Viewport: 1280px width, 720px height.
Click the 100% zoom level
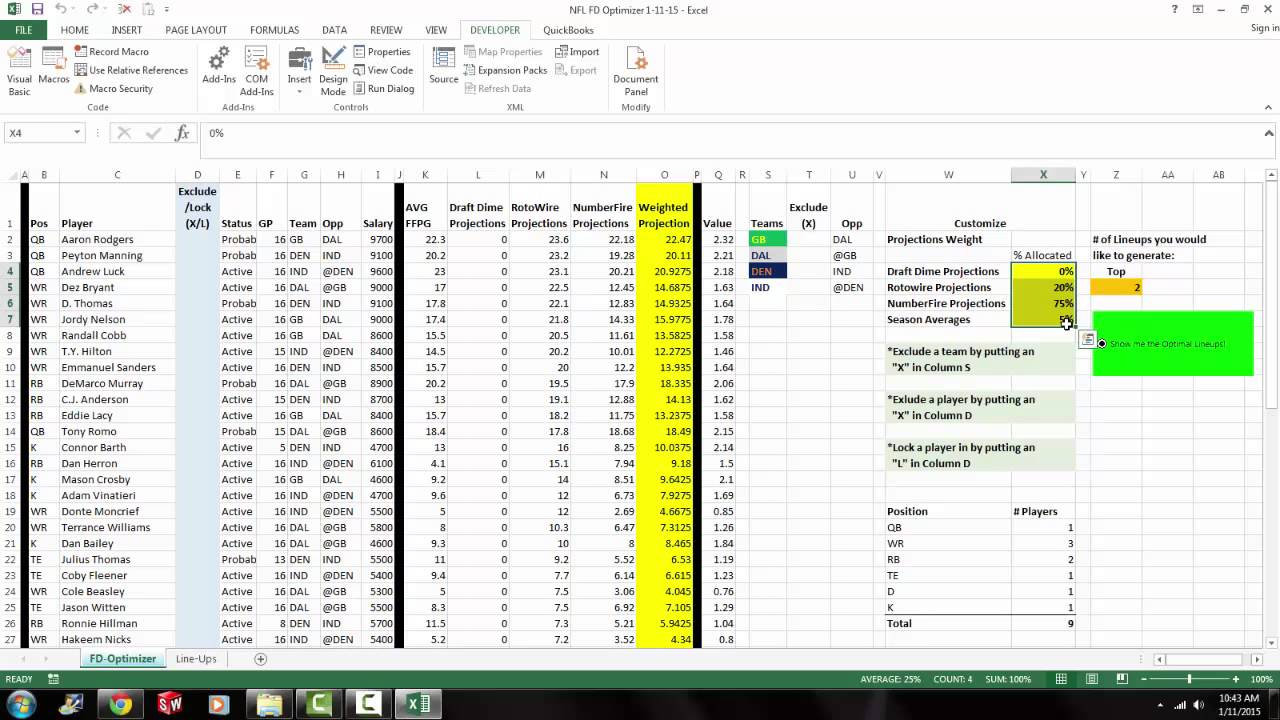point(1261,679)
